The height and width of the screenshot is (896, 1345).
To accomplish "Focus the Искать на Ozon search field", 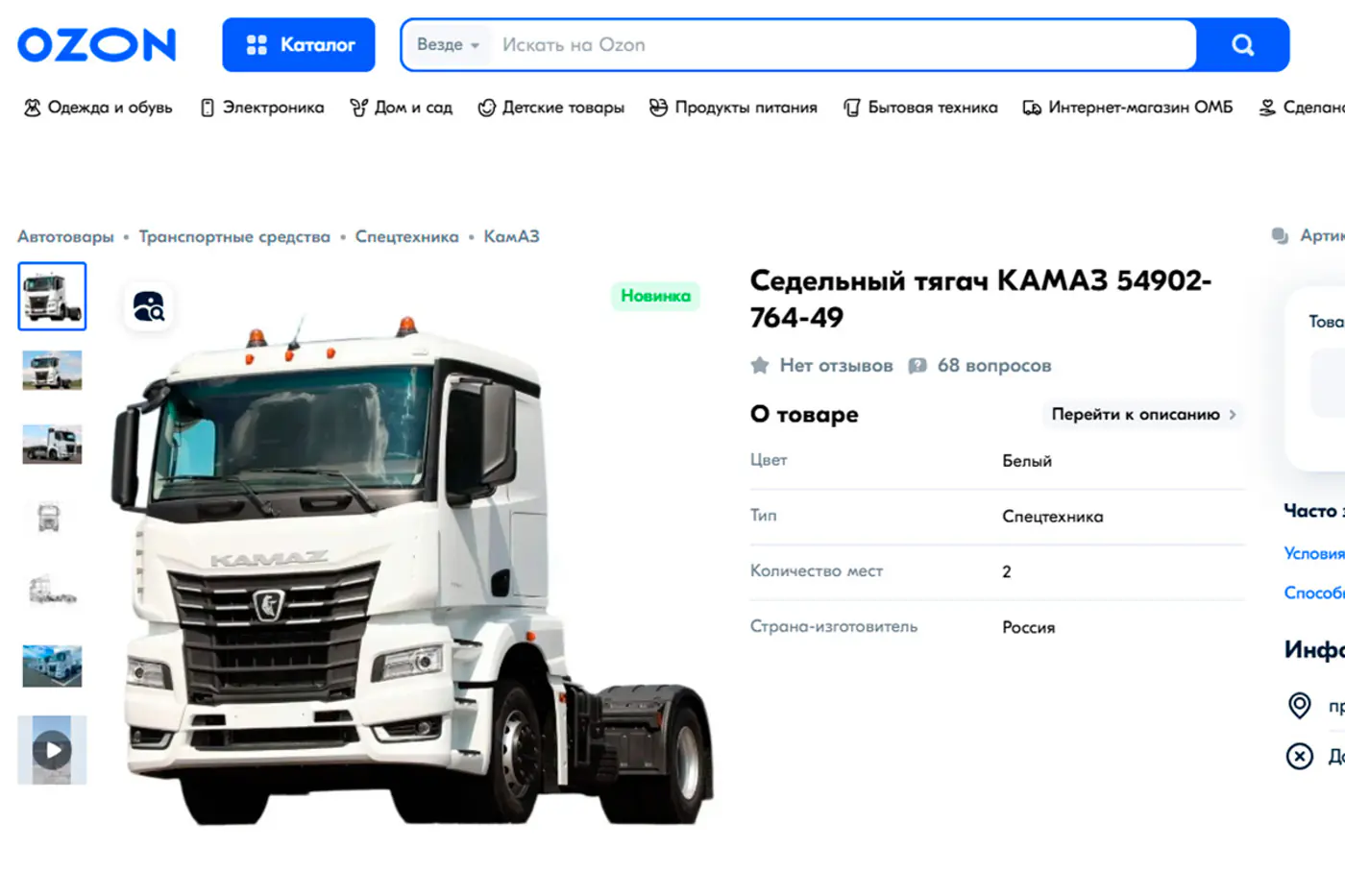I will tap(845, 45).
